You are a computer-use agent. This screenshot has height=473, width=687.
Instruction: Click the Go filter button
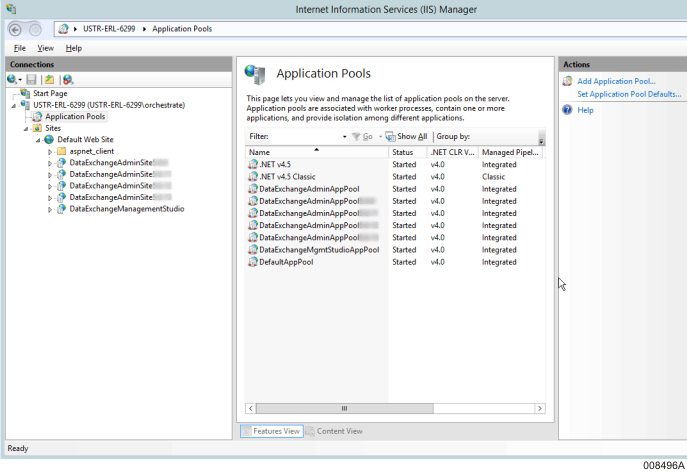tap(363, 137)
